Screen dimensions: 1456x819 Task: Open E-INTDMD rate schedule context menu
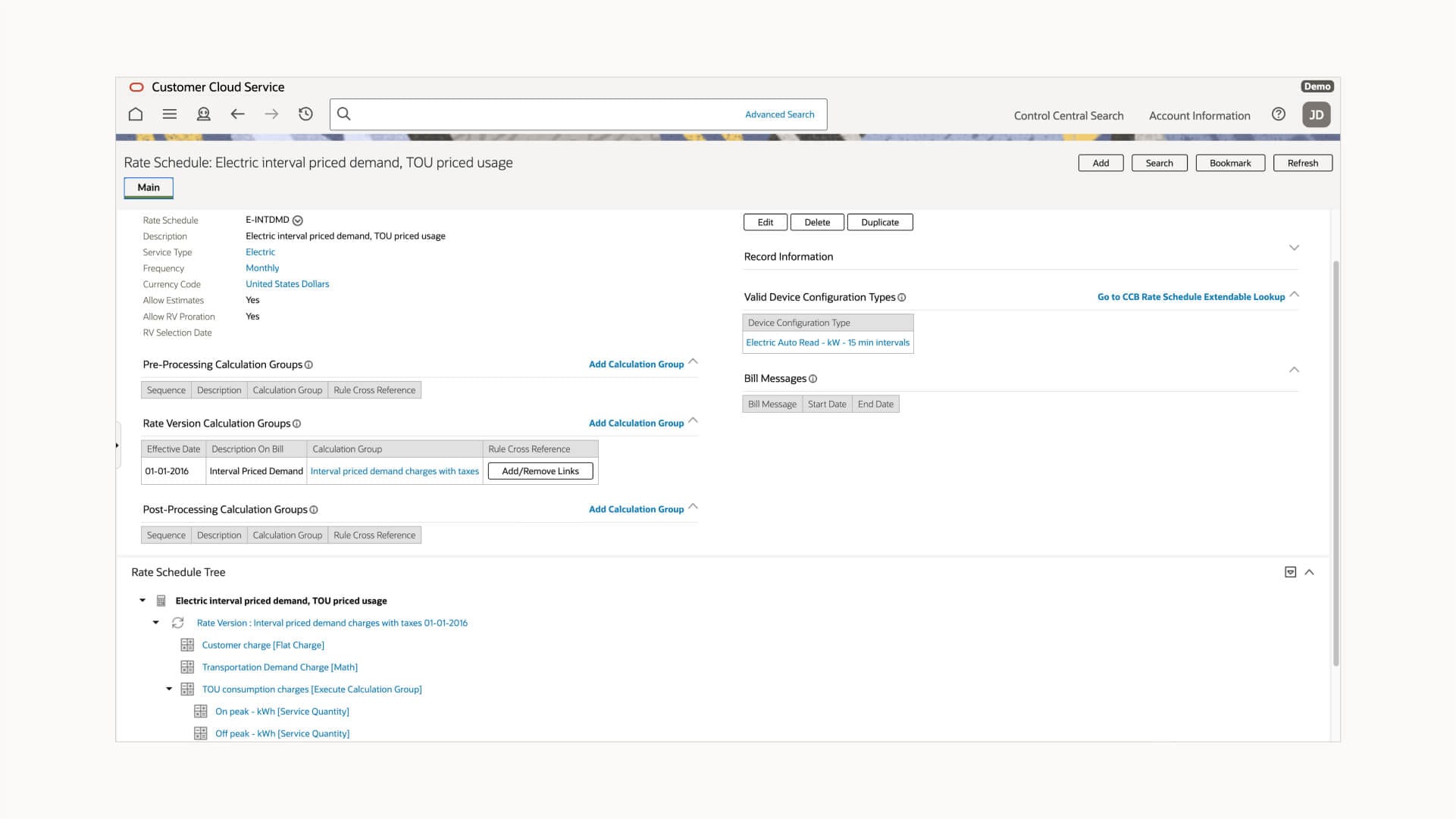point(298,220)
